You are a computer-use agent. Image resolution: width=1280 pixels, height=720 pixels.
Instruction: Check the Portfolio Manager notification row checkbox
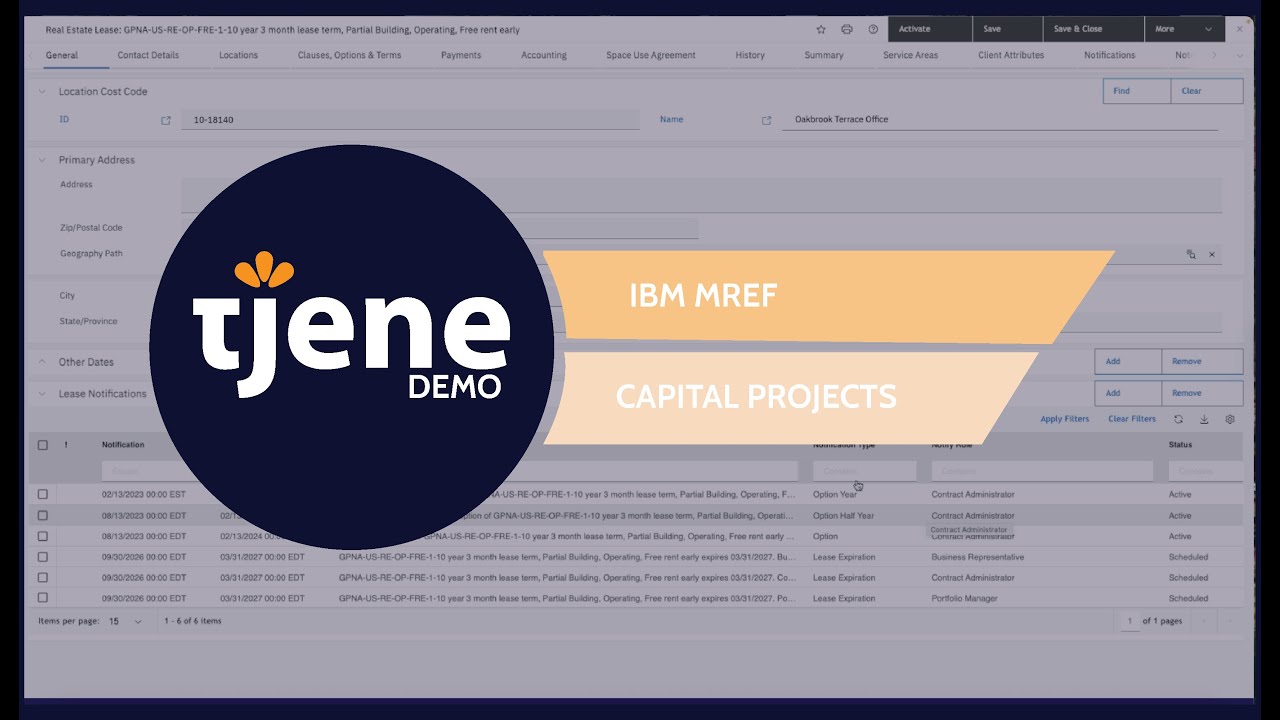(43, 598)
